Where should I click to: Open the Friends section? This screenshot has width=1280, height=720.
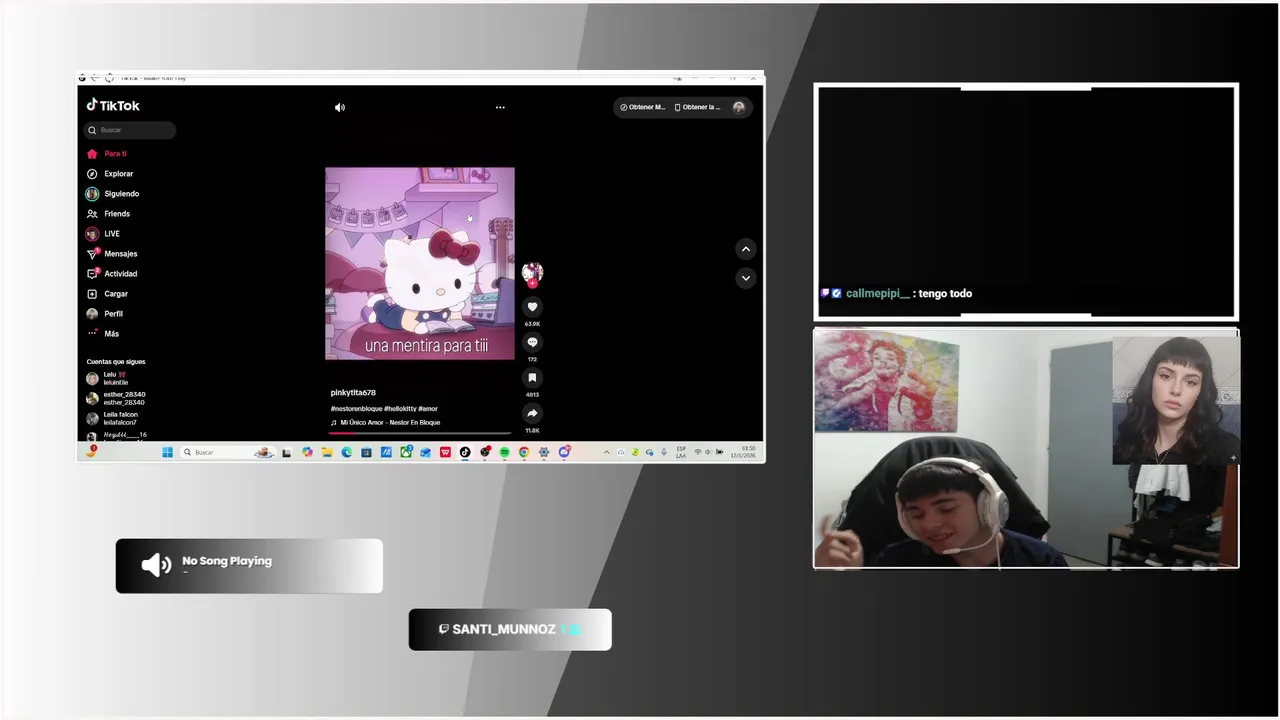(x=108, y=214)
